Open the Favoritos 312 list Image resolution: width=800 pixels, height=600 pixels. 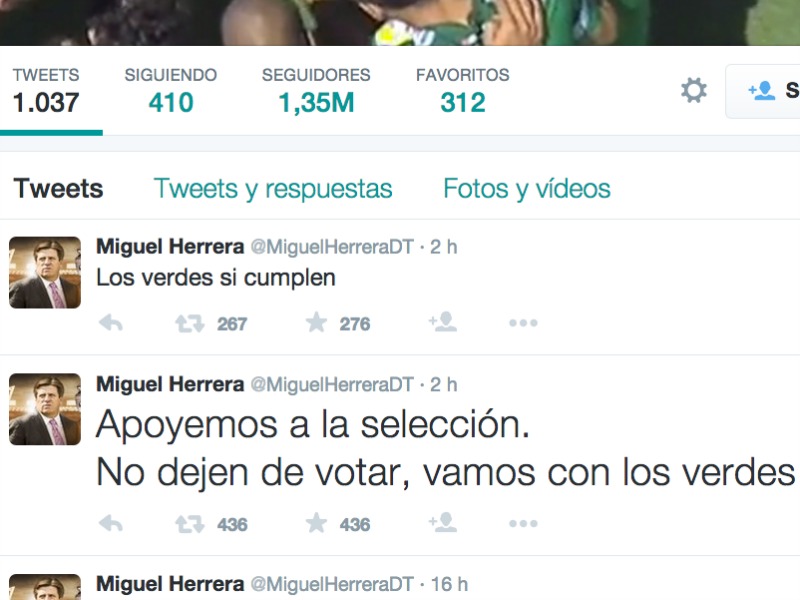click(x=463, y=91)
